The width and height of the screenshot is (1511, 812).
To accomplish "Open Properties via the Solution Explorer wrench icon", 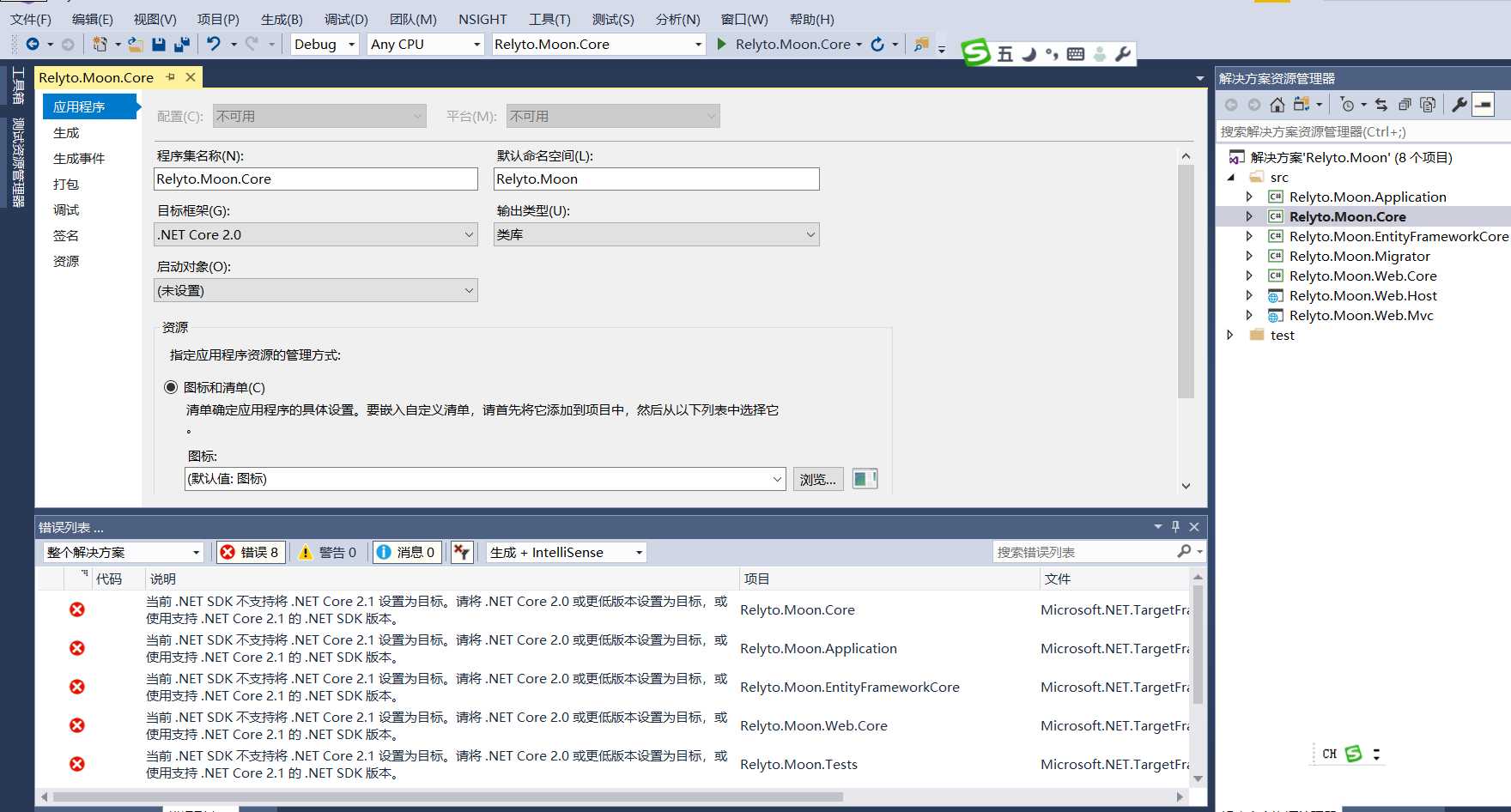I will point(1459,105).
